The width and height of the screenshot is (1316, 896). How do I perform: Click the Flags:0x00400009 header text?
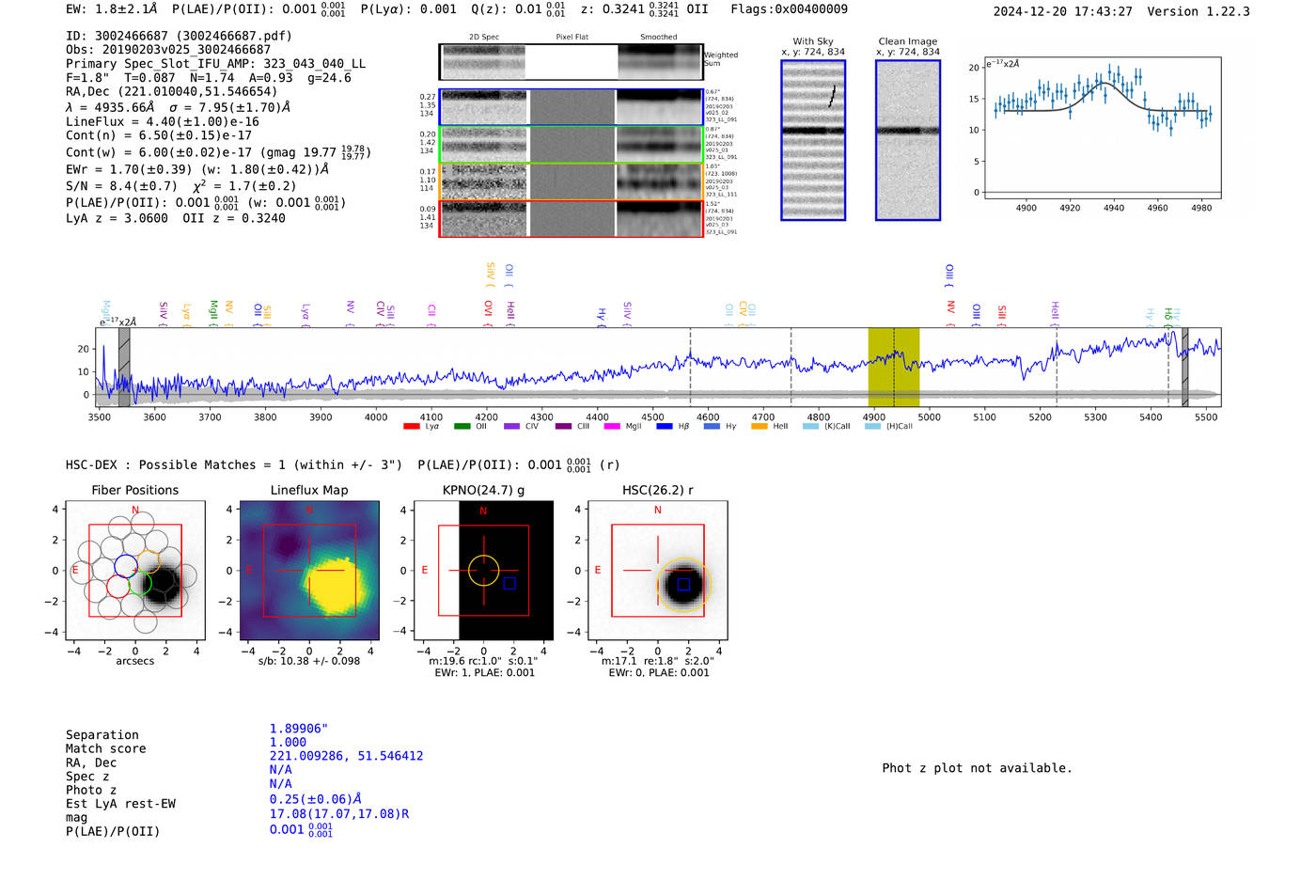pos(789,9)
